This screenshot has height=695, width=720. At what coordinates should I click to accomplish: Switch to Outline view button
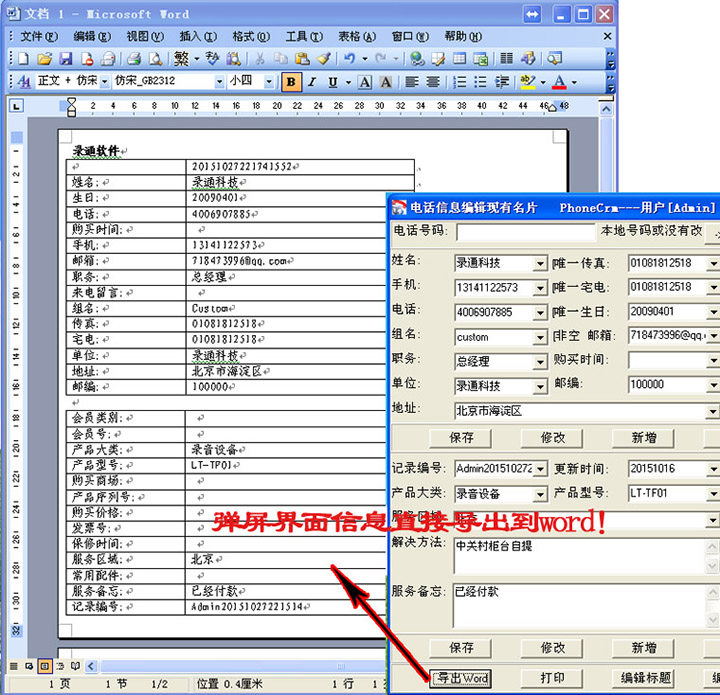click(x=60, y=666)
